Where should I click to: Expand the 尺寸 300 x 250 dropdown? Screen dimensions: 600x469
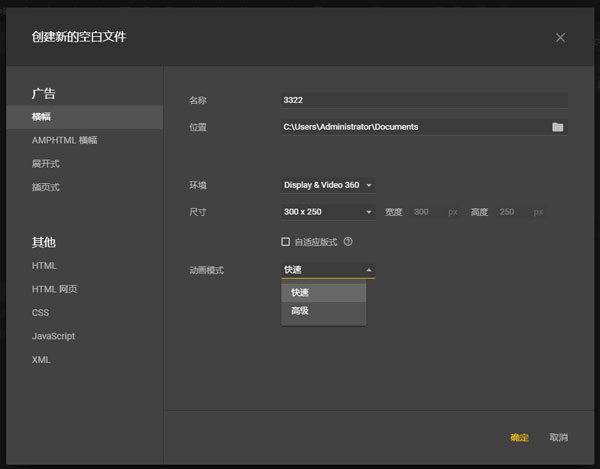328,212
